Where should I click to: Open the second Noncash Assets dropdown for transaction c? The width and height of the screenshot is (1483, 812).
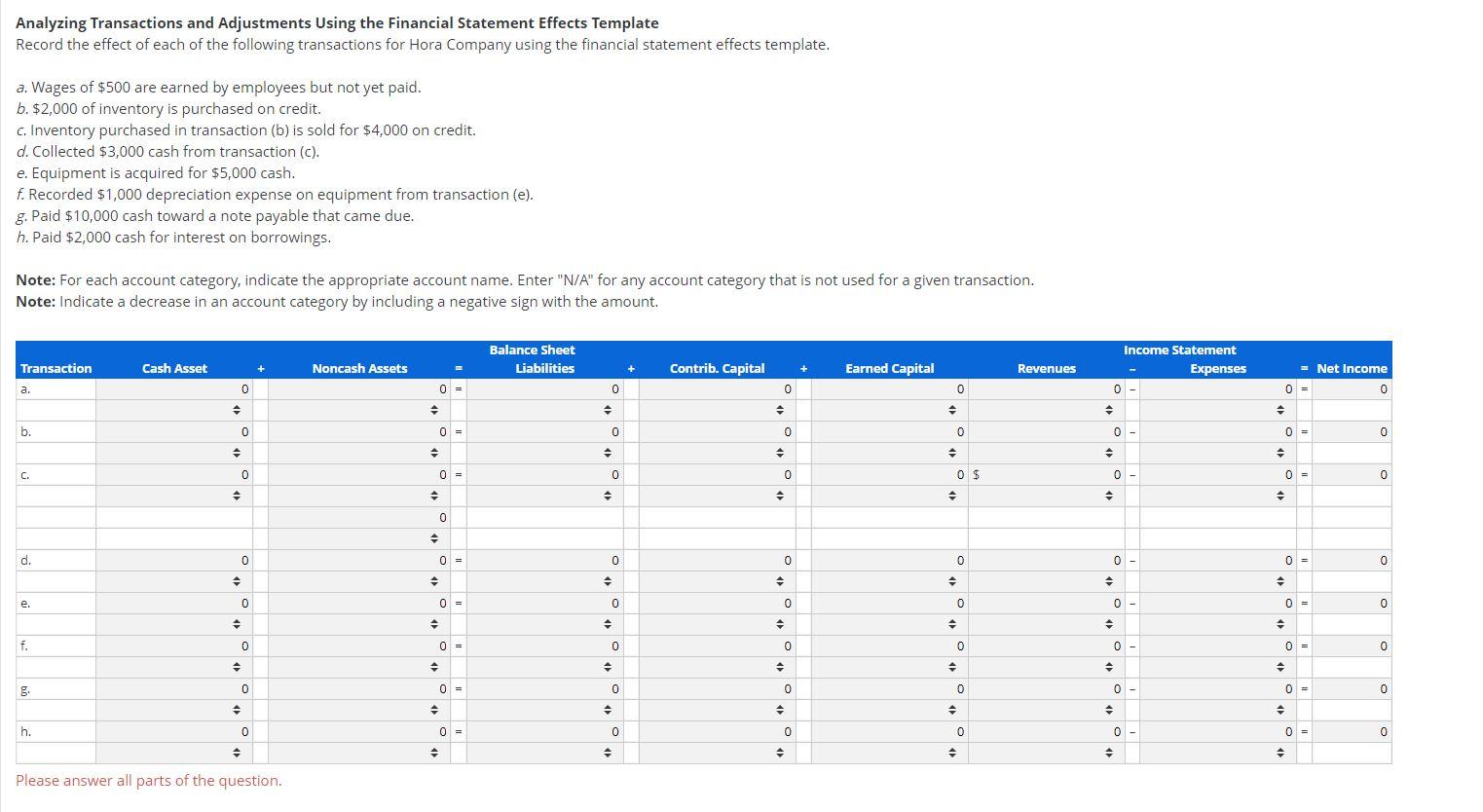[433, 537]
